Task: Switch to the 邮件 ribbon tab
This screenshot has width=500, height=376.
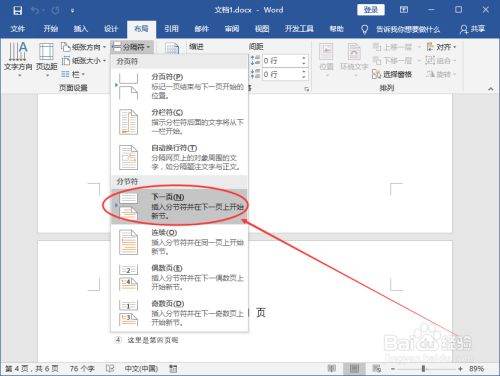Action: pos(202,29)
